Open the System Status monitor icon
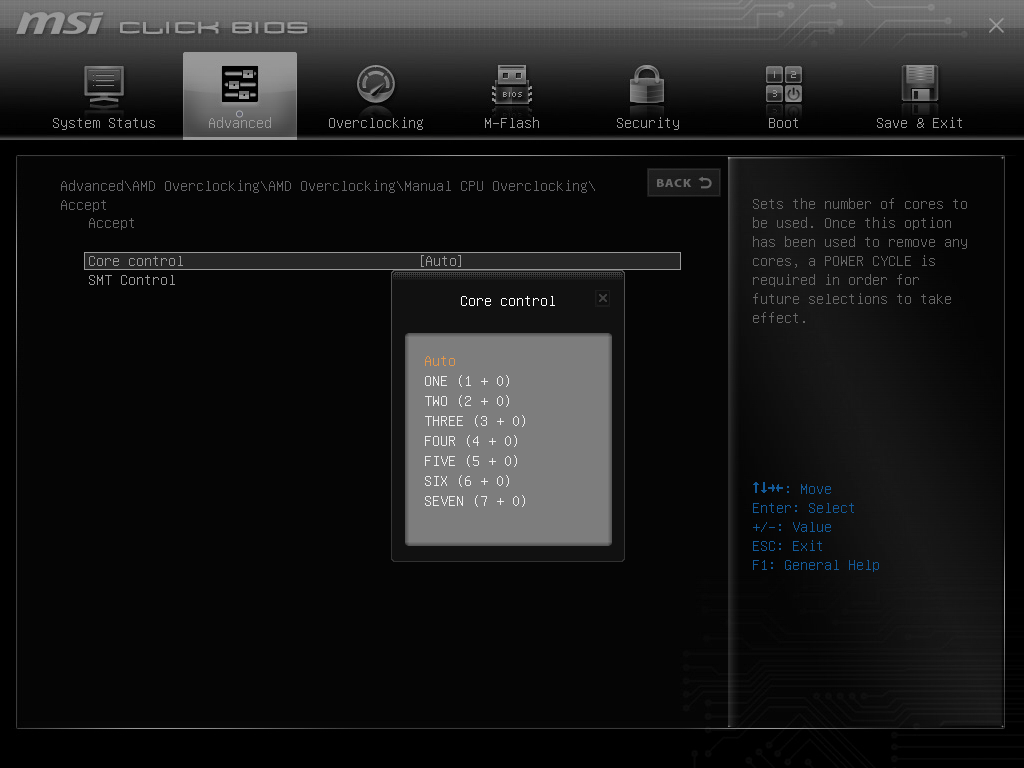1024x768 pixels. point(104,88)
